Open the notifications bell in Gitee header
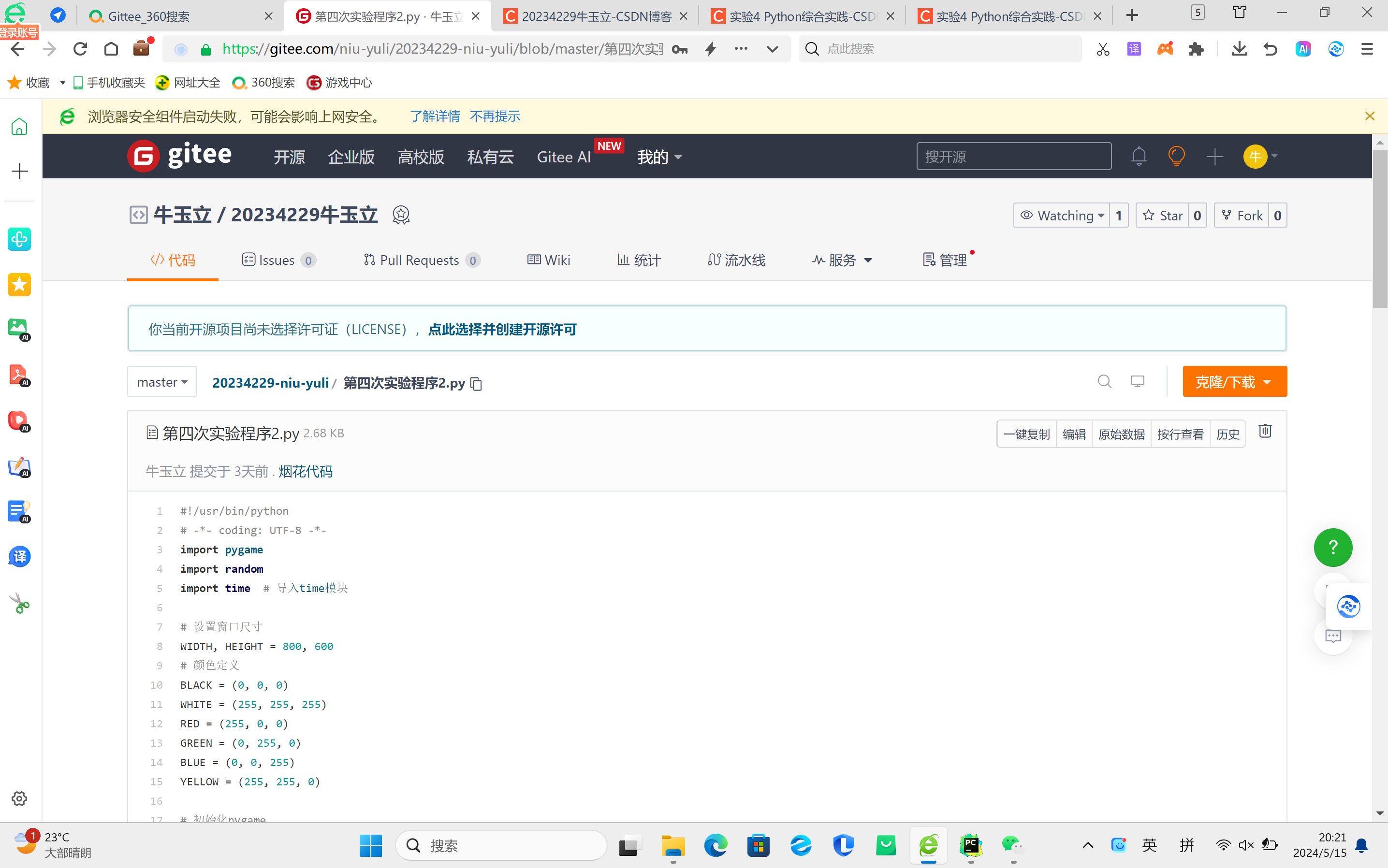This screenshot has width=1388, height=868. [1139, 156]
